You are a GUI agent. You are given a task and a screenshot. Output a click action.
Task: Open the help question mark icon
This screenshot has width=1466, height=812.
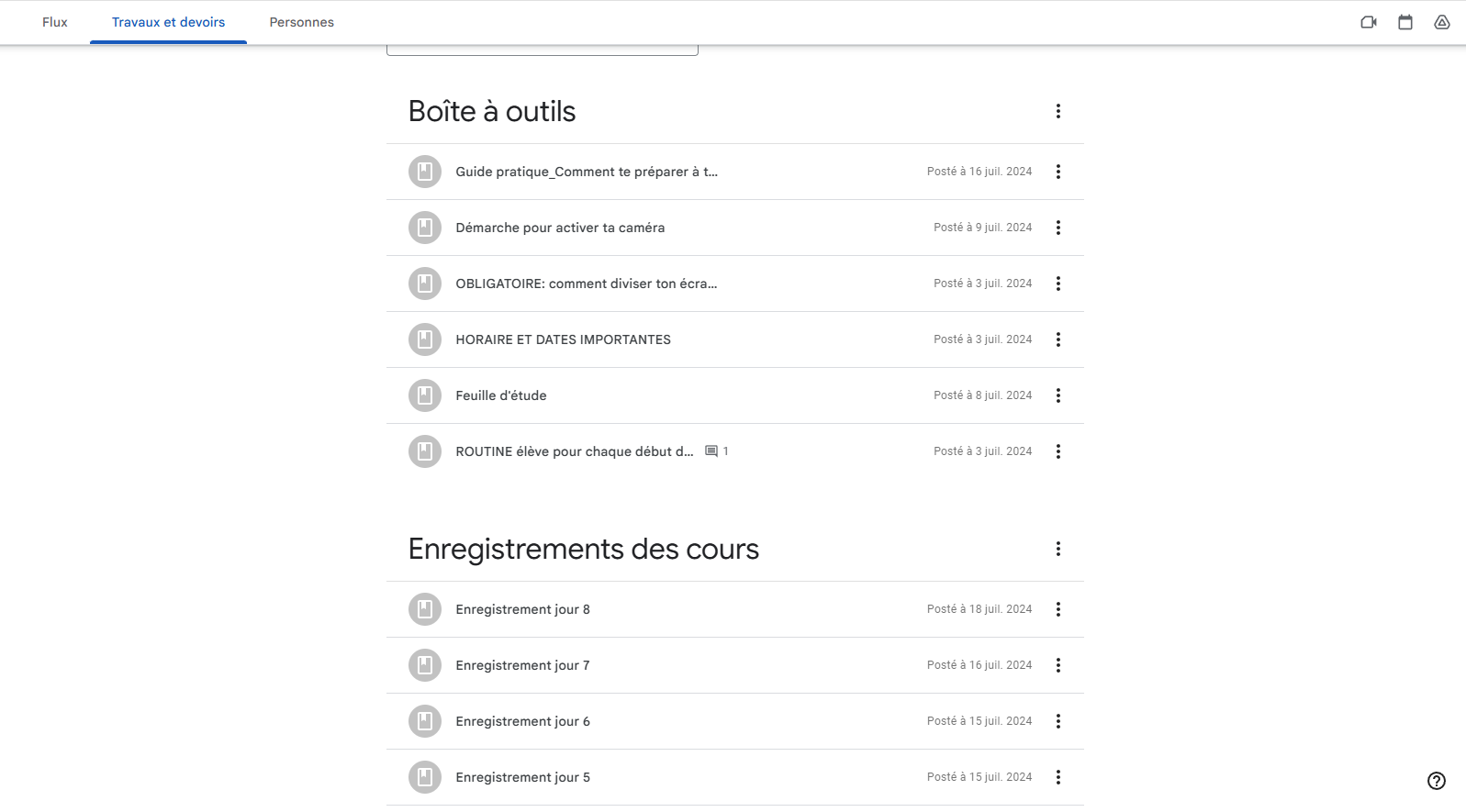pyautogui.click(x=1437, y=781)
